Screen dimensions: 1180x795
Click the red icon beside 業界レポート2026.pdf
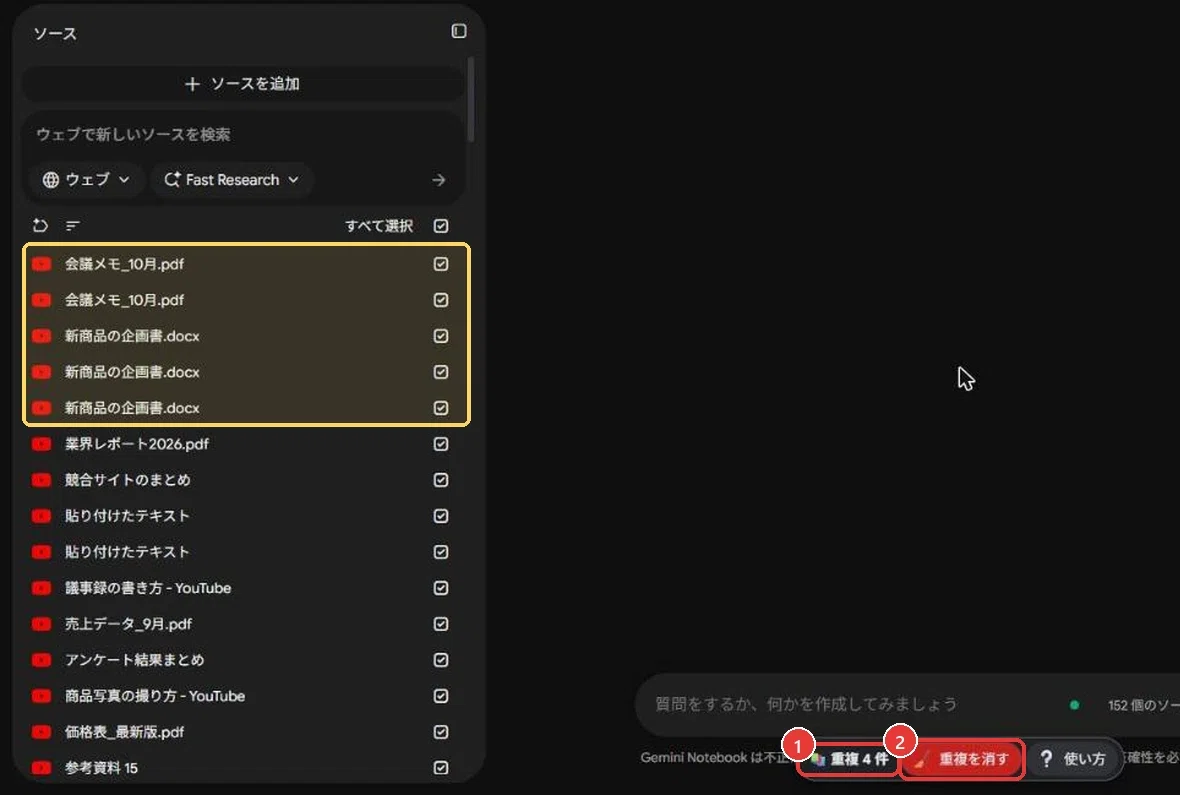pyautogui.click(x=41, y=444)
